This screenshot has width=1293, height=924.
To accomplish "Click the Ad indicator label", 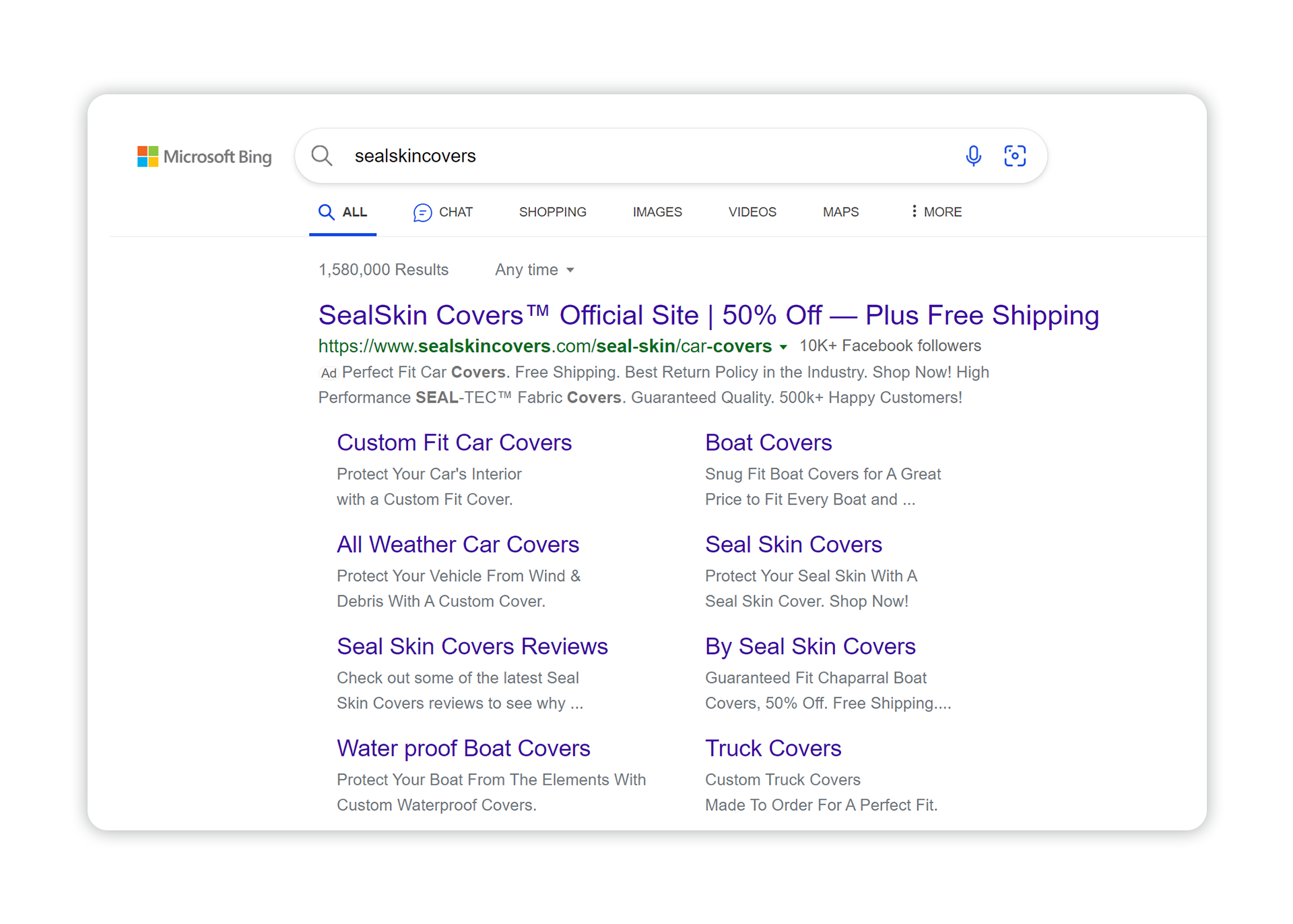I will pos(328,372).
